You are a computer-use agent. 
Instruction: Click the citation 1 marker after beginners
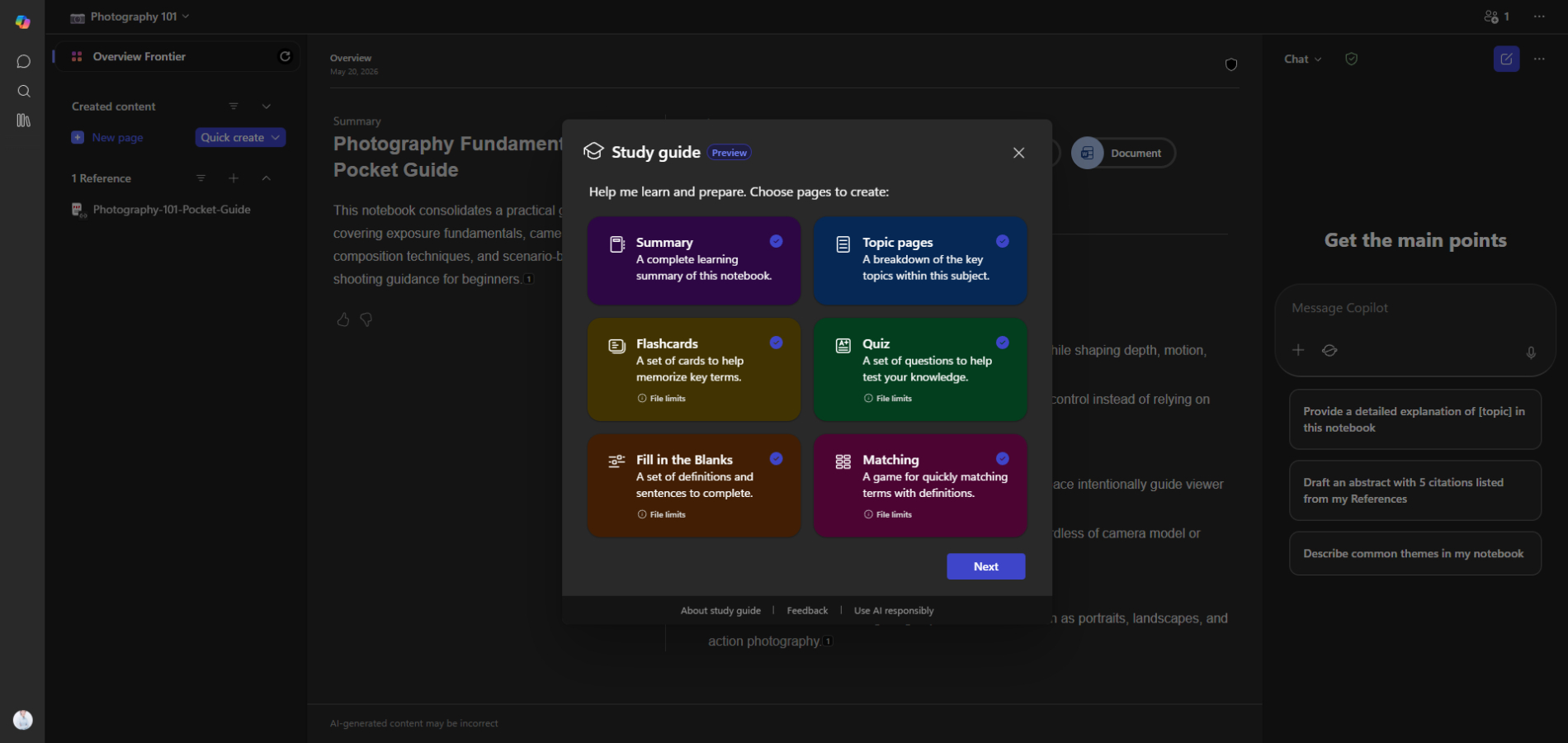coord(529,279)
